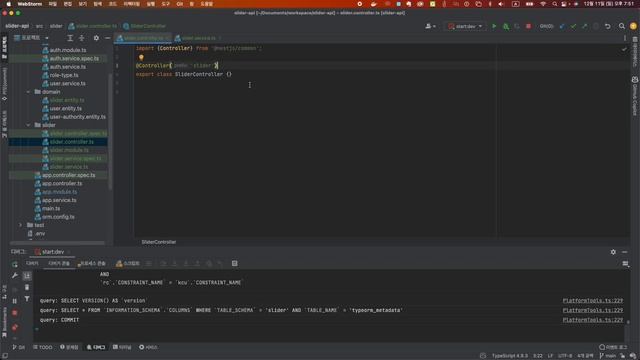Open orm.config.ts file

pos(54,217)
